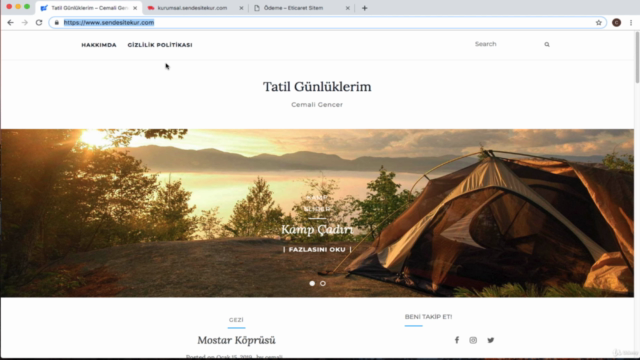Click the padlock icon in address bar
Viewport: 640px width, 360px height.
point(57,22)
